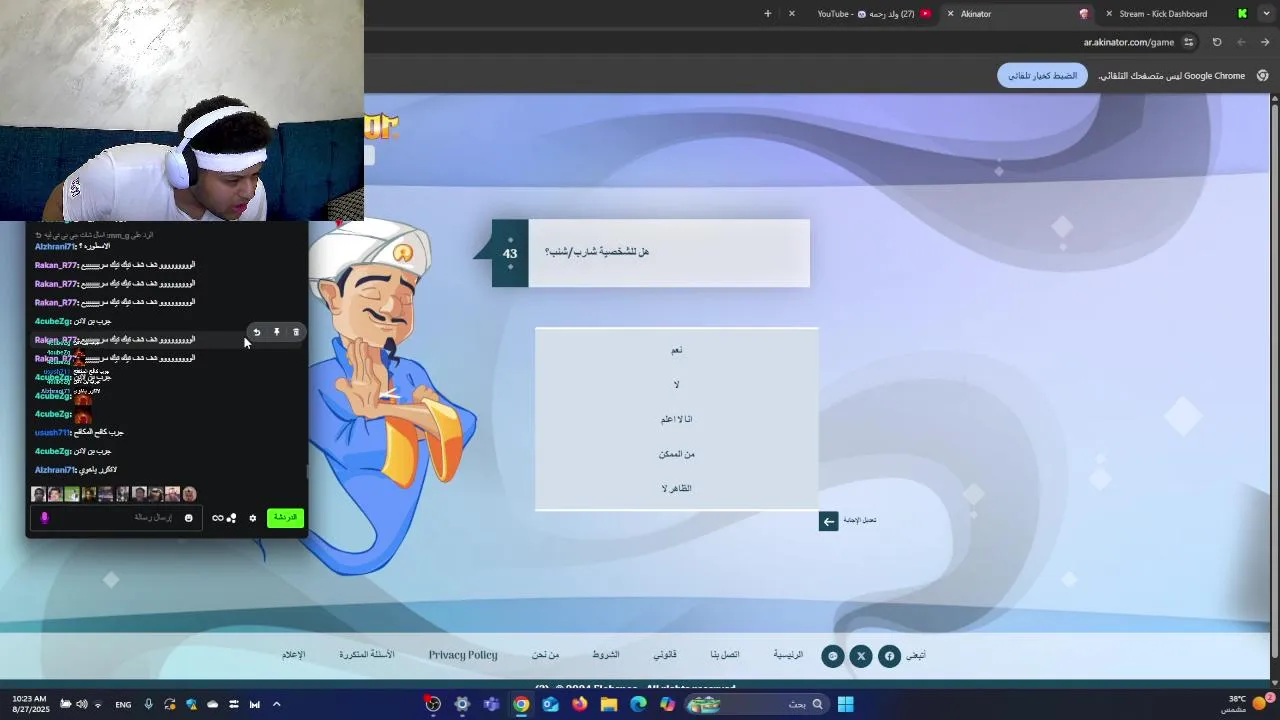Open Firefox from the taskbar

[580, 704]
